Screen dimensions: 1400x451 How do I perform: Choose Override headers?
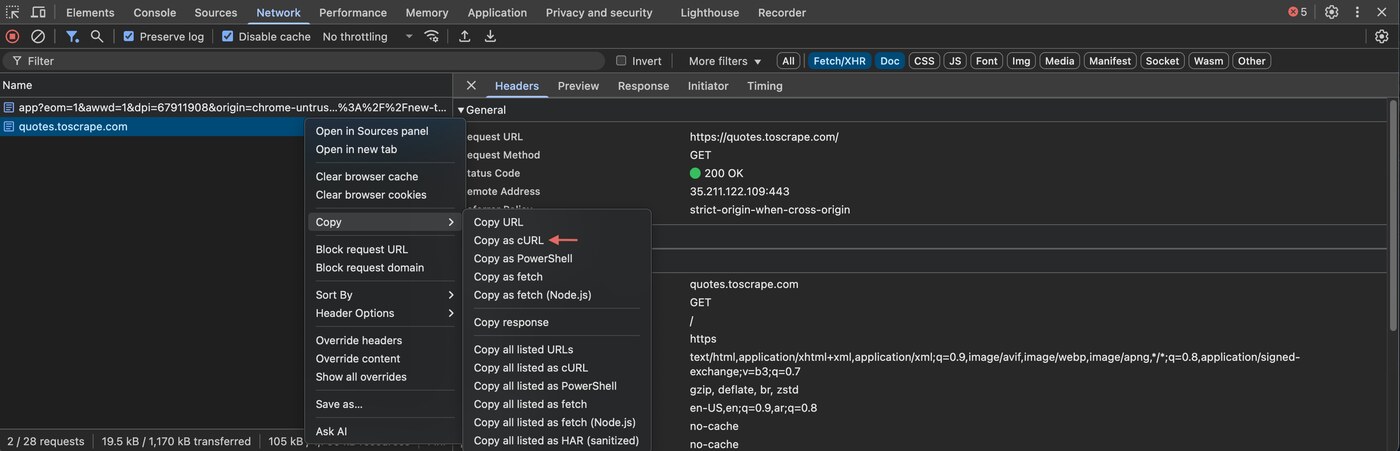tap(359, 340)
